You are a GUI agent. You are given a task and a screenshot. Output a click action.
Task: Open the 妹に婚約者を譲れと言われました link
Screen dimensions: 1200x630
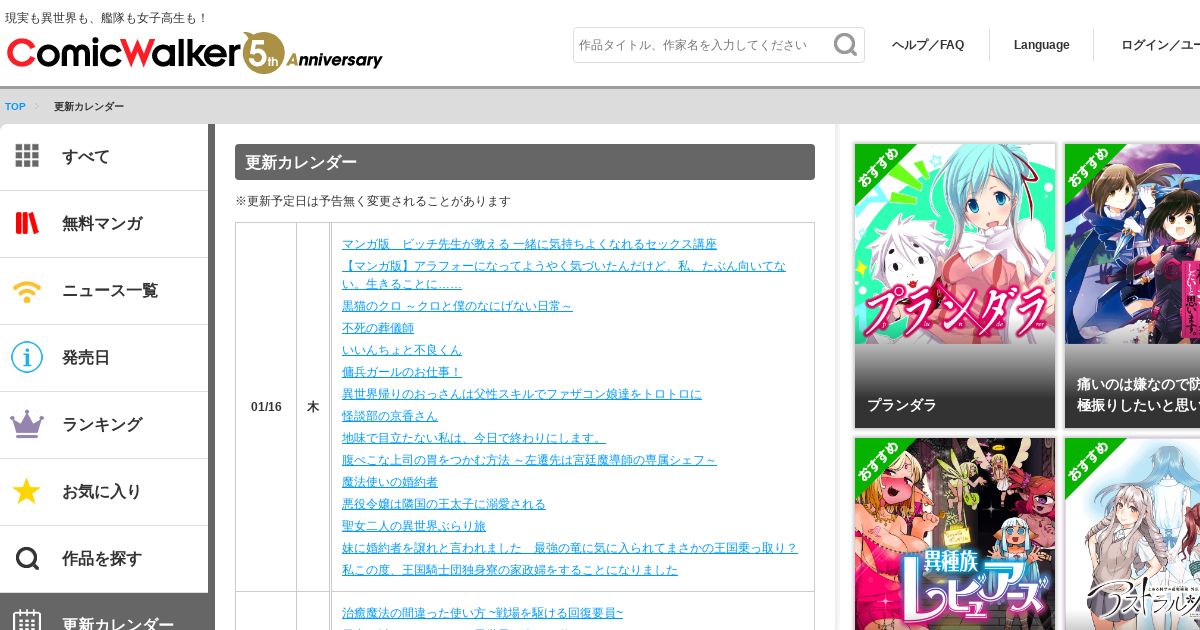click(x=570, y=548)
